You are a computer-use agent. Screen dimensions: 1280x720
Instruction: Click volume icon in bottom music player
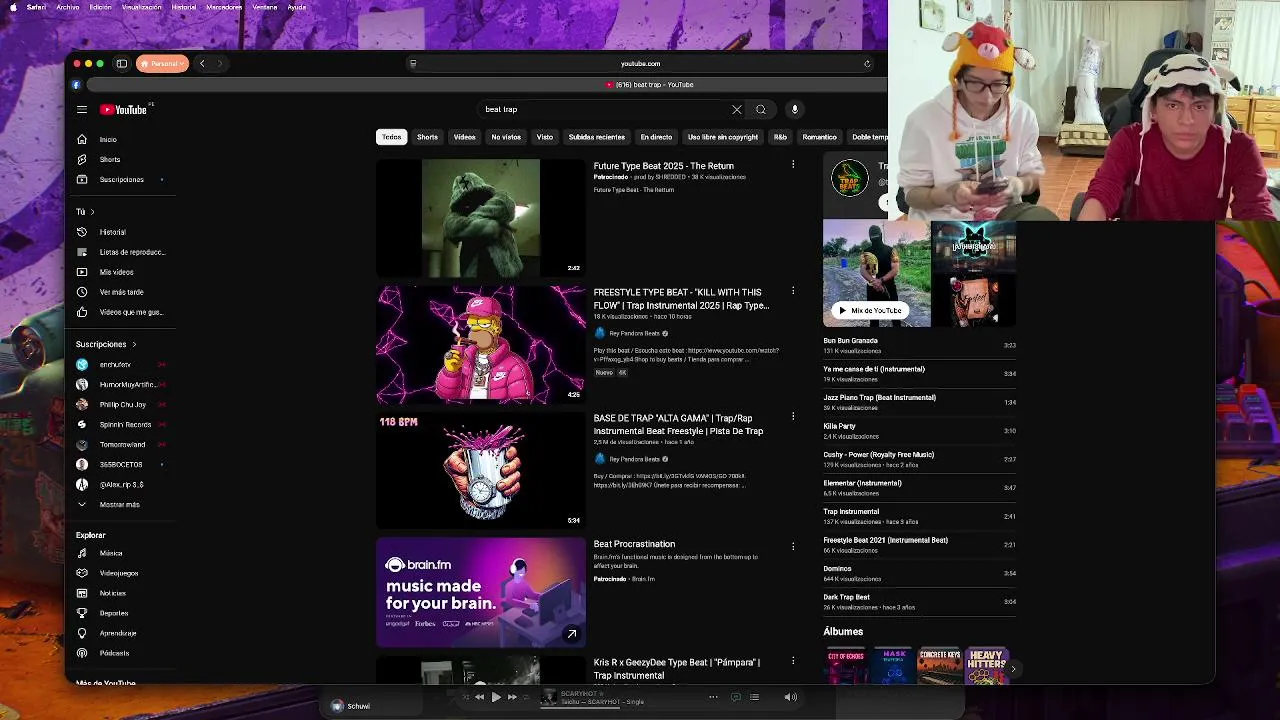(x=790, y=697)
